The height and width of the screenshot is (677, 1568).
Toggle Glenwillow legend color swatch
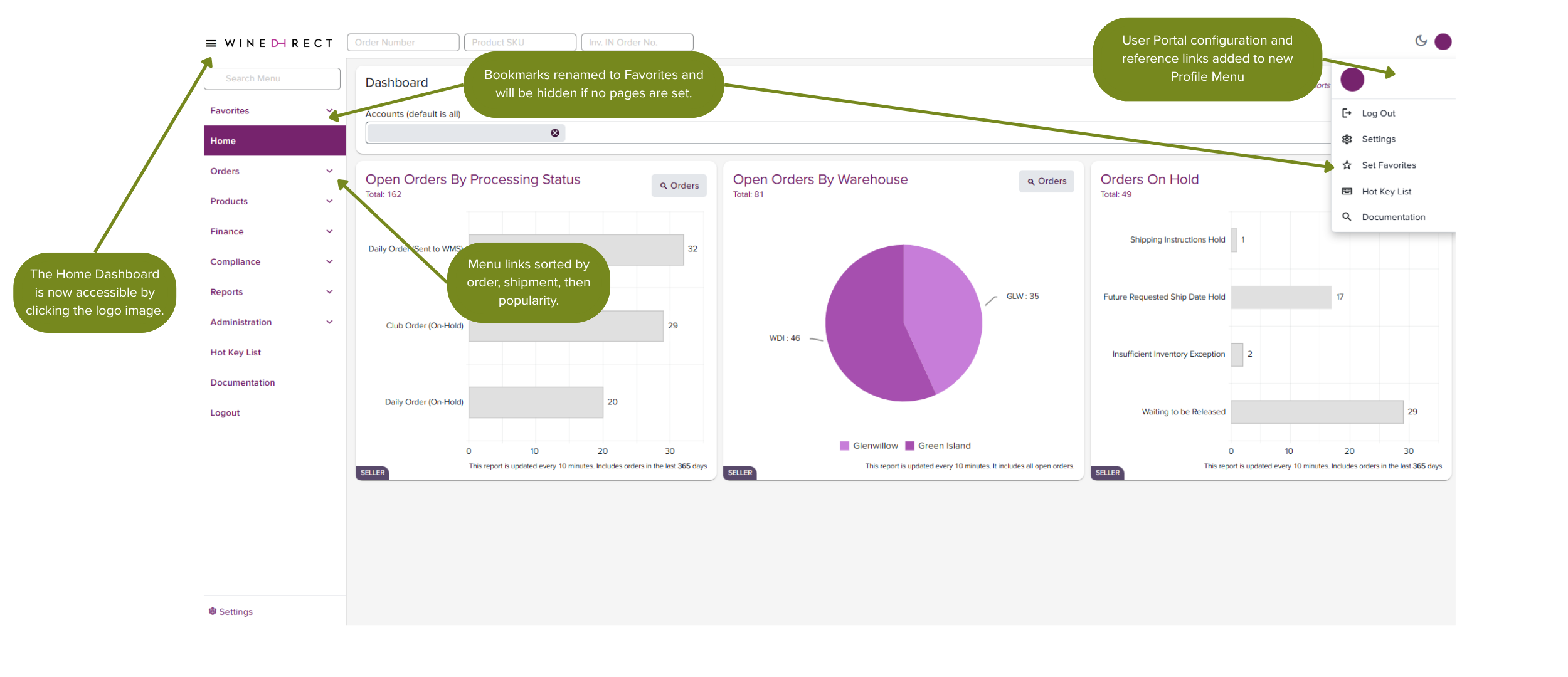(844, 446)
